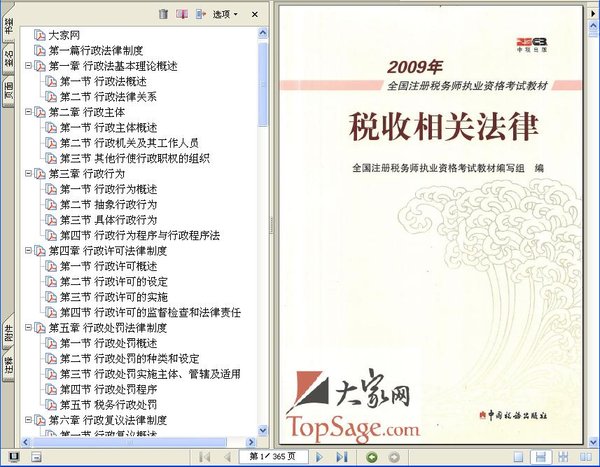Click the expand current bookmark icon
The width and height of the screenshot is (600, 467).
click(201, 14)
